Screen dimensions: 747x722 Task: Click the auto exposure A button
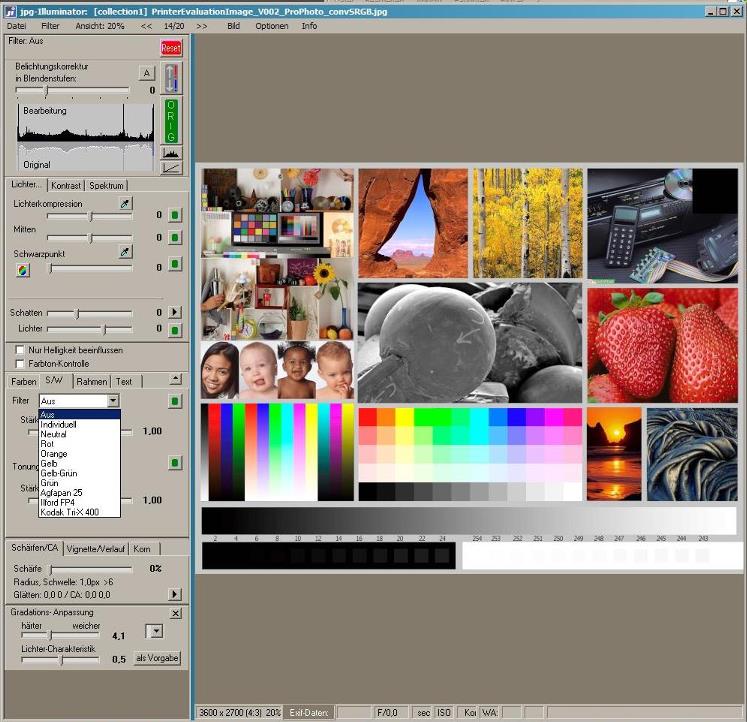tap(146, 73)
